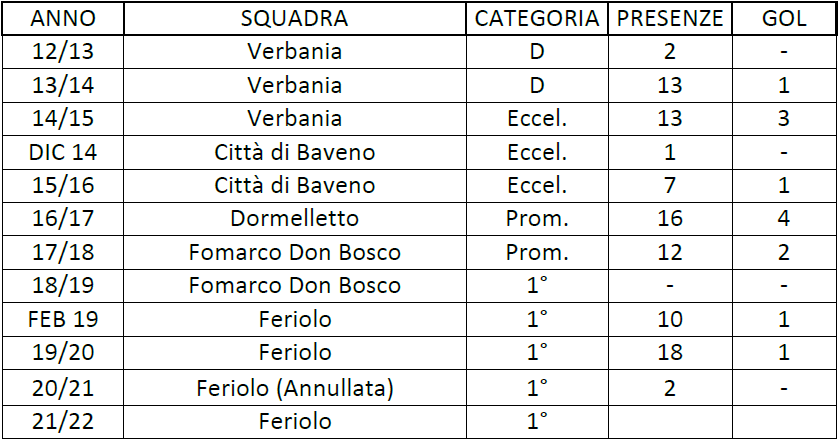Click the GOL column header
Screen dimensions: 839x442
coord(784,19)
